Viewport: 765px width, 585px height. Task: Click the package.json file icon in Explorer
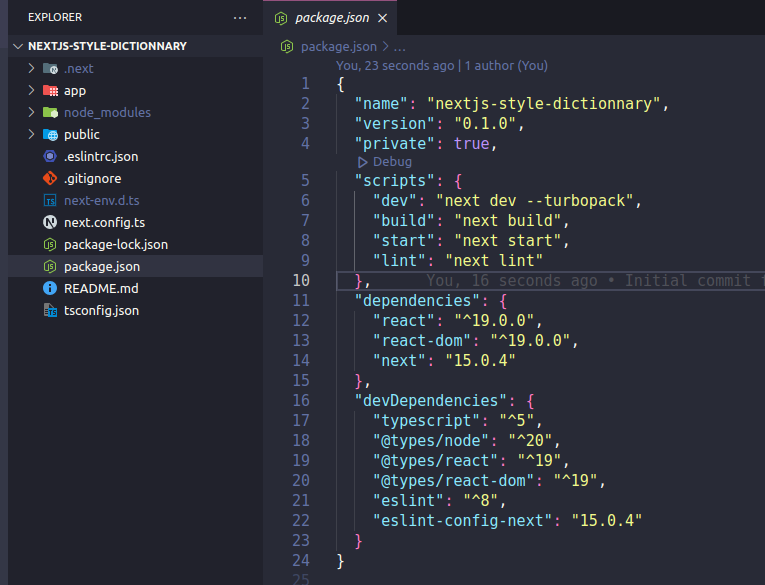(x=50, y=266)
